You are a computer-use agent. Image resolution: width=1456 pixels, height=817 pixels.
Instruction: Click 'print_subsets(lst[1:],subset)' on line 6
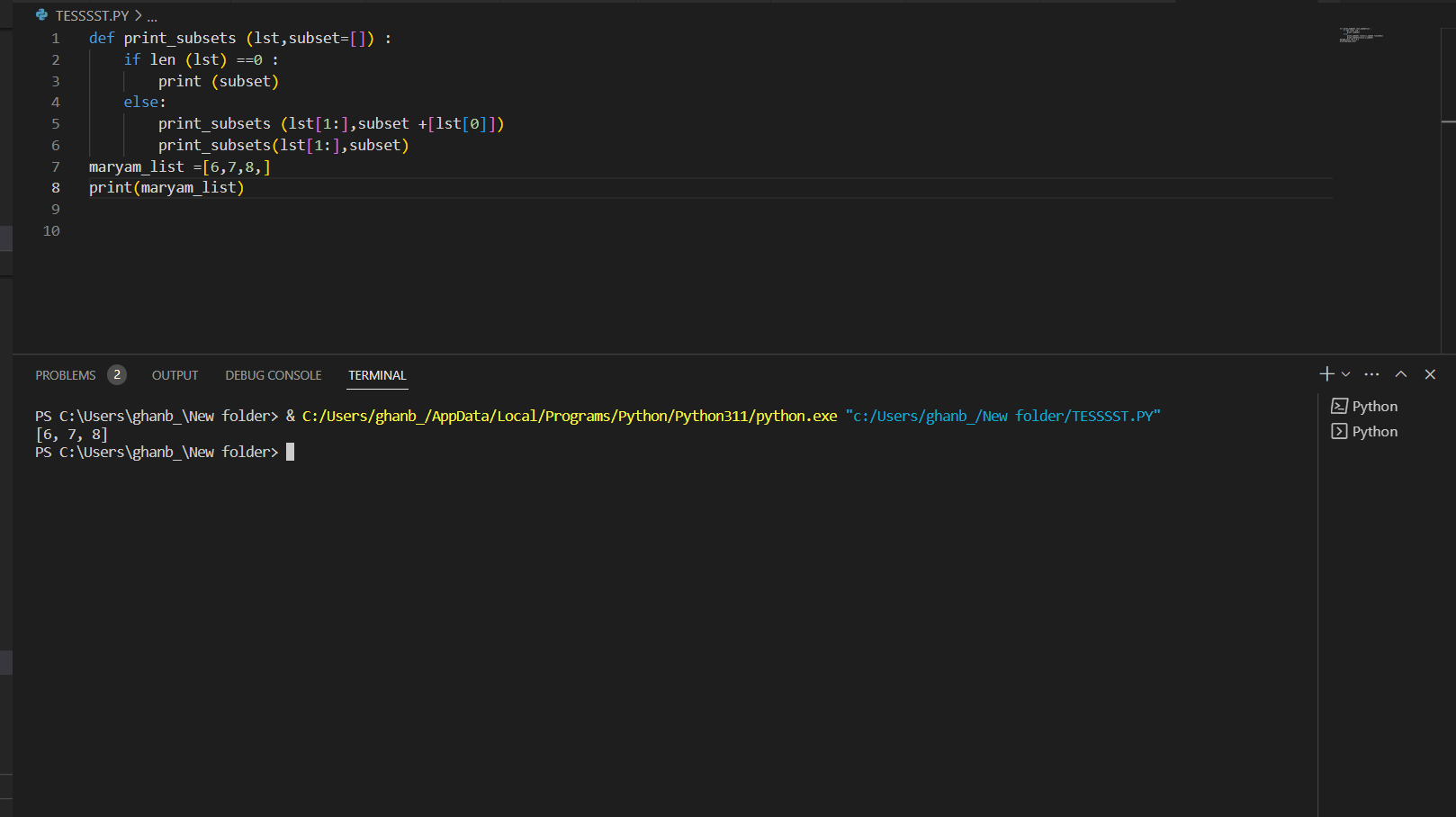[x=283, y=146]
